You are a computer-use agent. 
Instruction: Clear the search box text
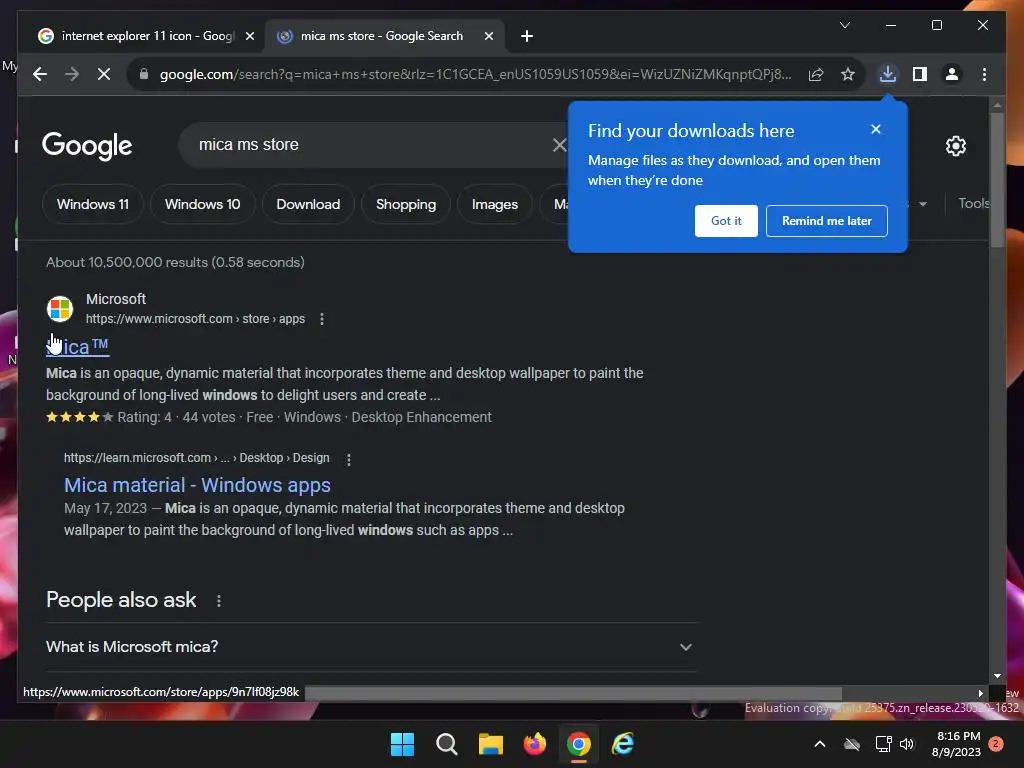(x=559, y=145)
